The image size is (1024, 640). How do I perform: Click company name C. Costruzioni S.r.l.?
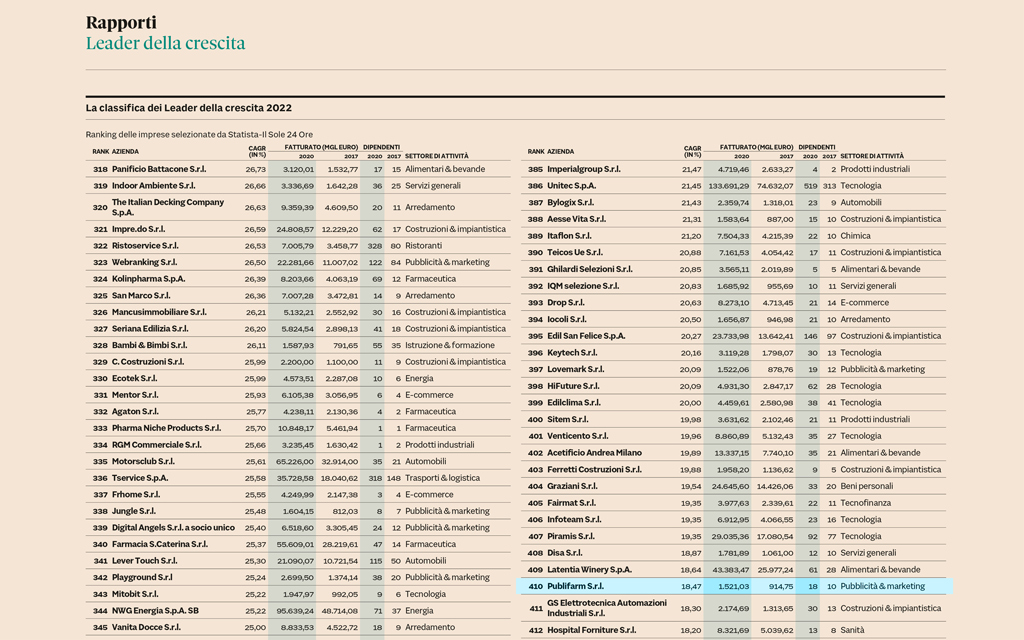pos(148,362)
